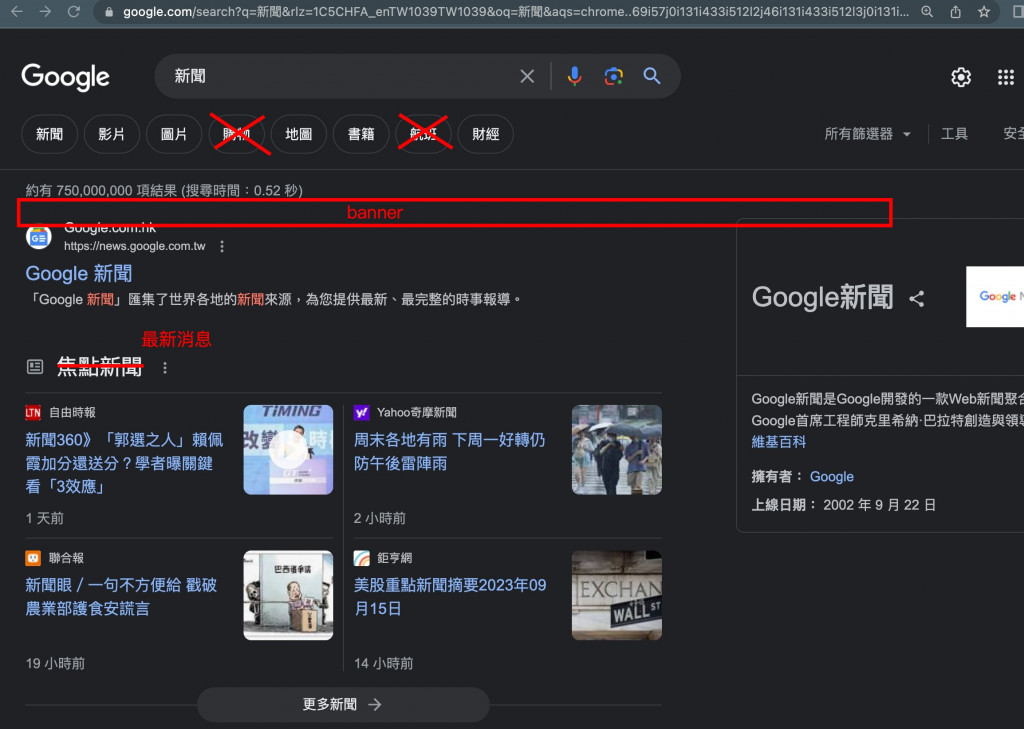Reload the page with the refresh icon
Viewport: 1024px width, 729px height.
coord(74,11)
